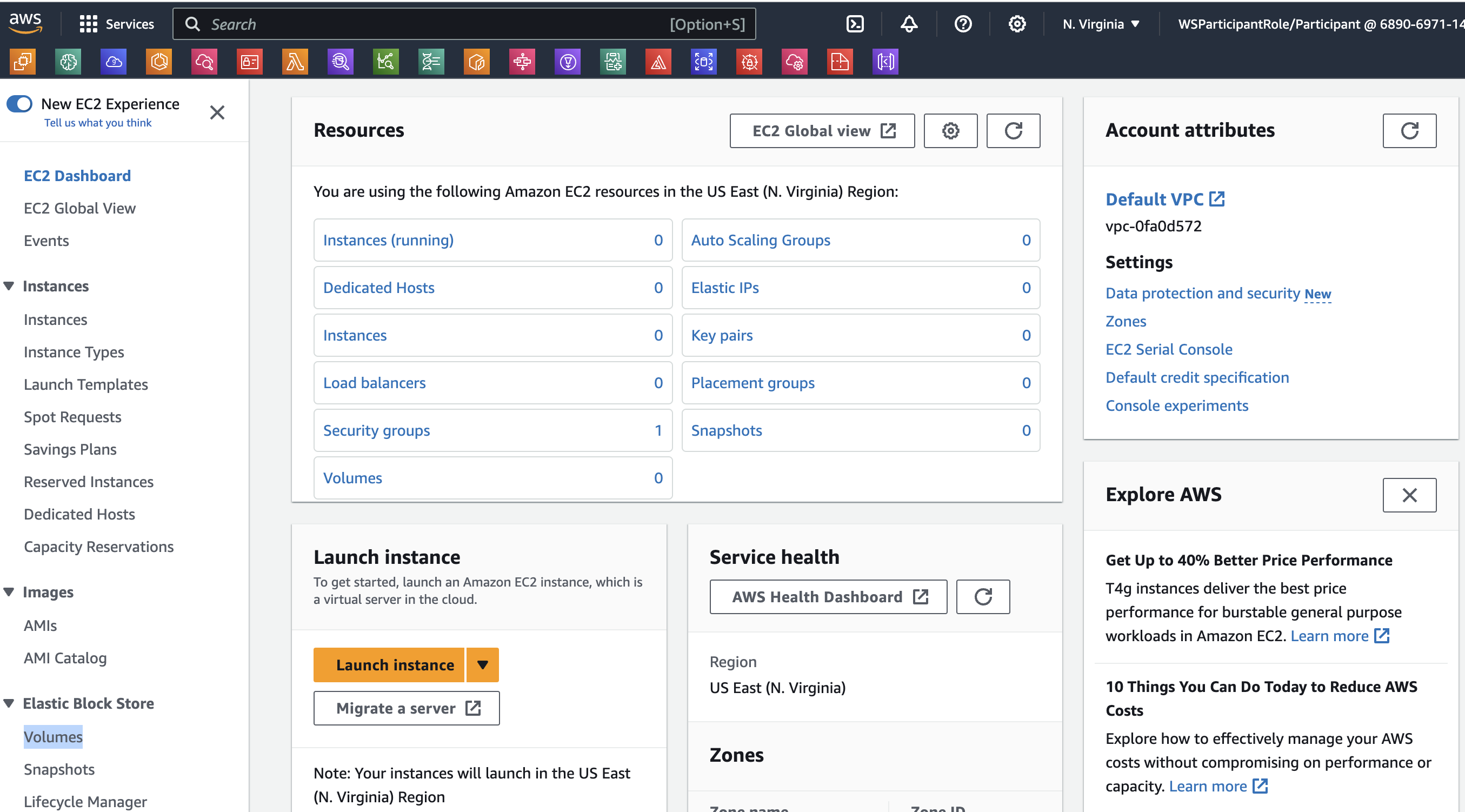Screen dimensions: 1465x812
Task: Open the red document-page favorite icon
Action: pyautogui.click(x=840, y=62)
